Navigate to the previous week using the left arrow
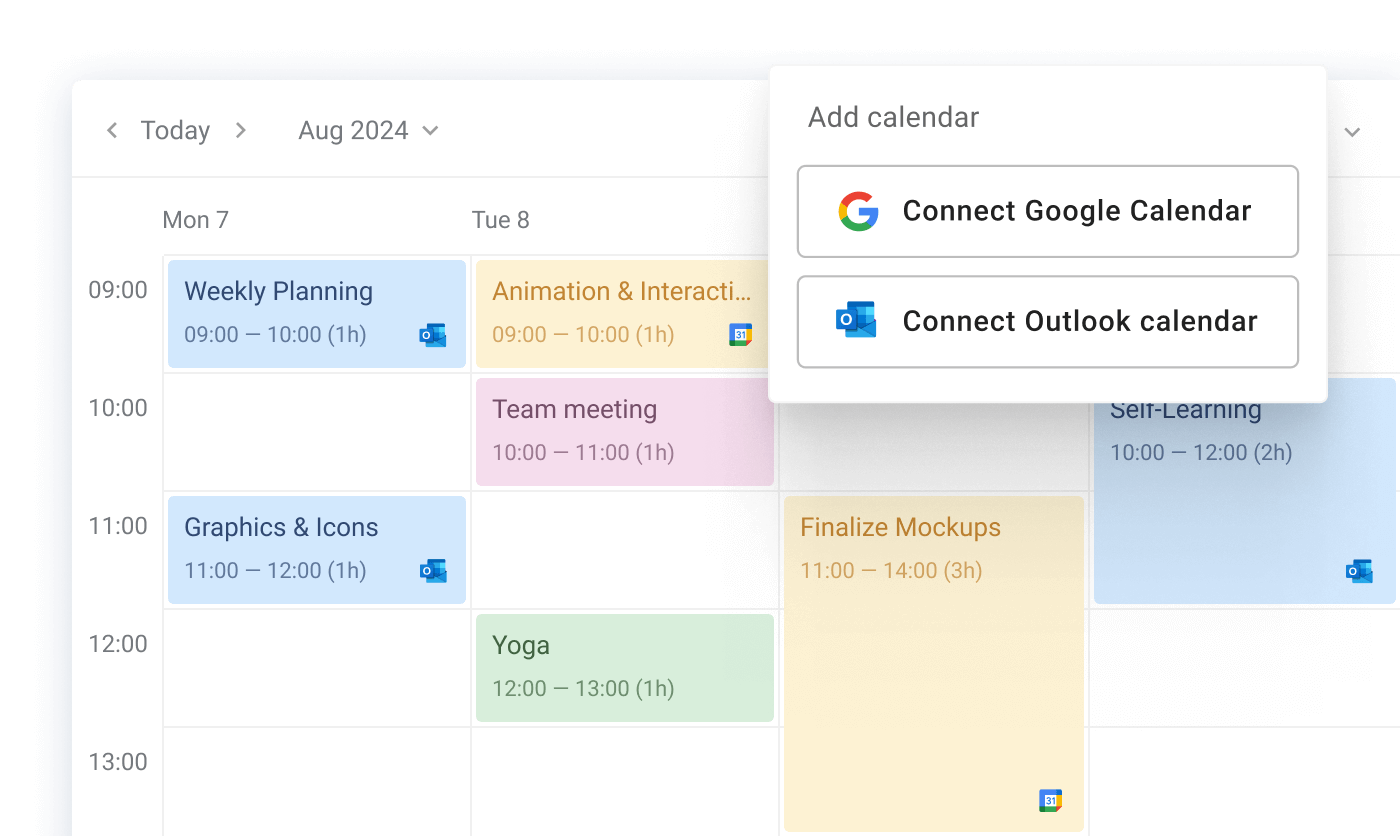Screen dimensions: 1400x836 (x=112, y=130)
